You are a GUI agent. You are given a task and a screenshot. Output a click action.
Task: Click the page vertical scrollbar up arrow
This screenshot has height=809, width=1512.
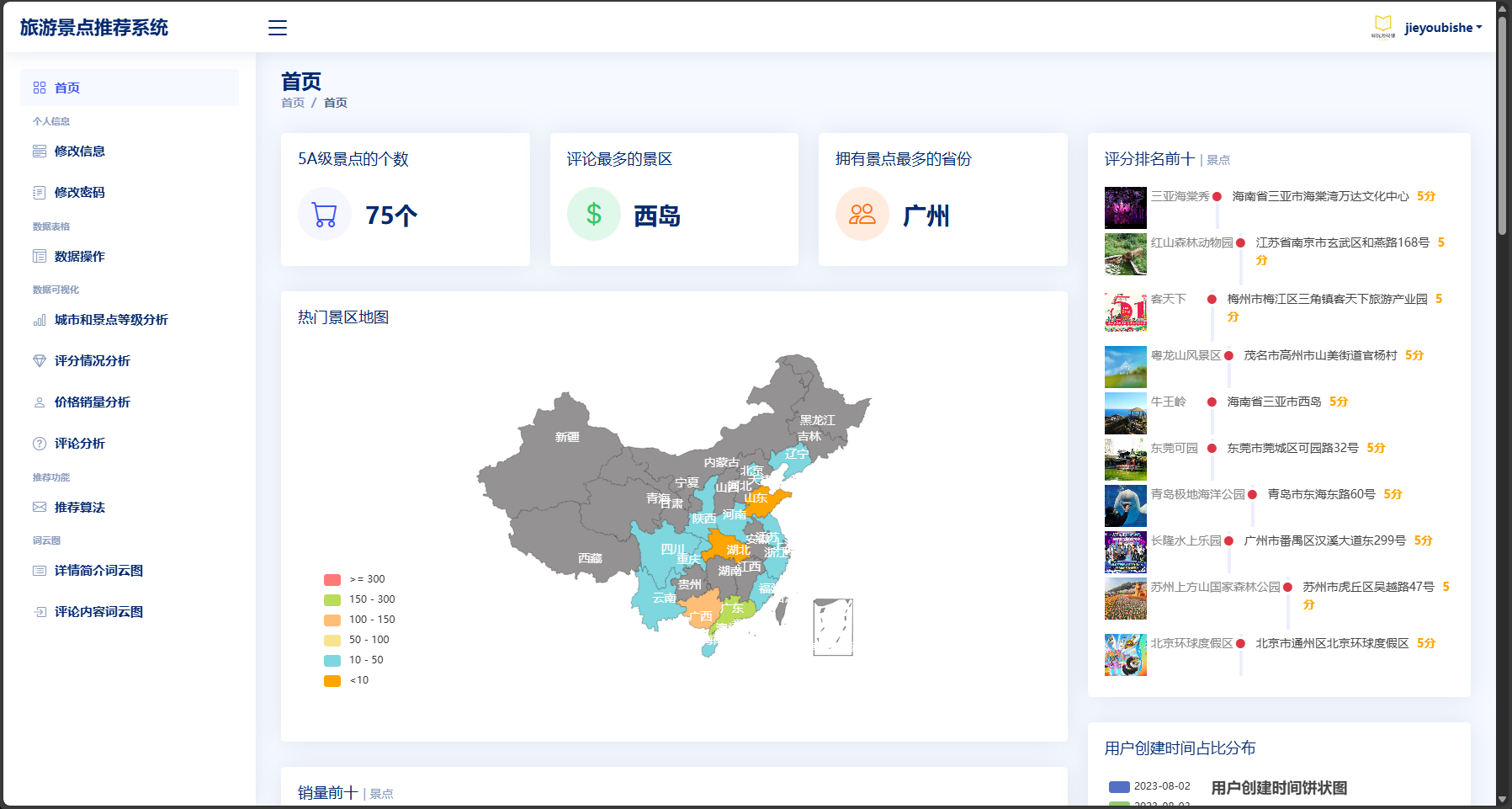(x=1503, y=9)
